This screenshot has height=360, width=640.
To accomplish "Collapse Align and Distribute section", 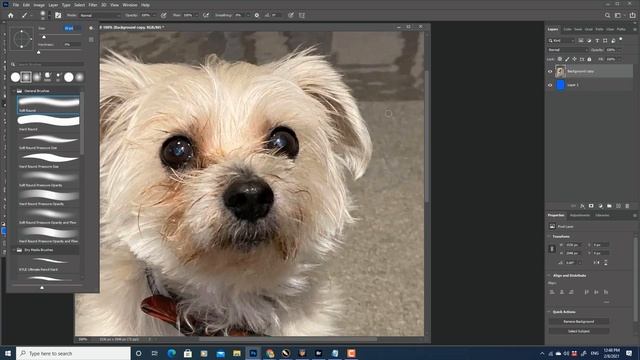I will 549,276.
